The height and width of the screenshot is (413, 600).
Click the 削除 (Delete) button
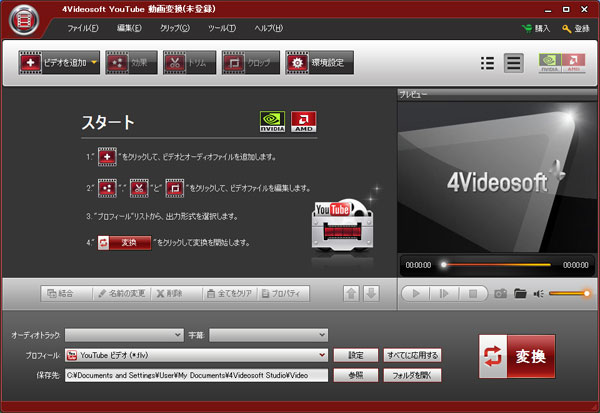tap(170, 294)
